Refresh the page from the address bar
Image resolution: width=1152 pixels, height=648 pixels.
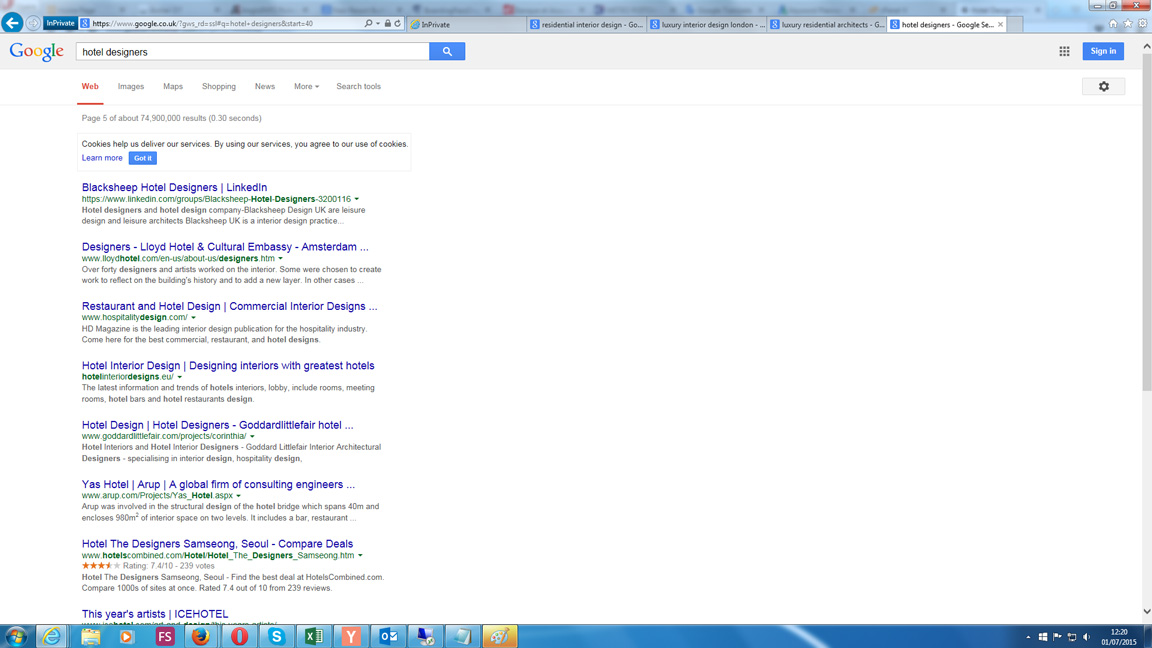[x=398, y=24]
